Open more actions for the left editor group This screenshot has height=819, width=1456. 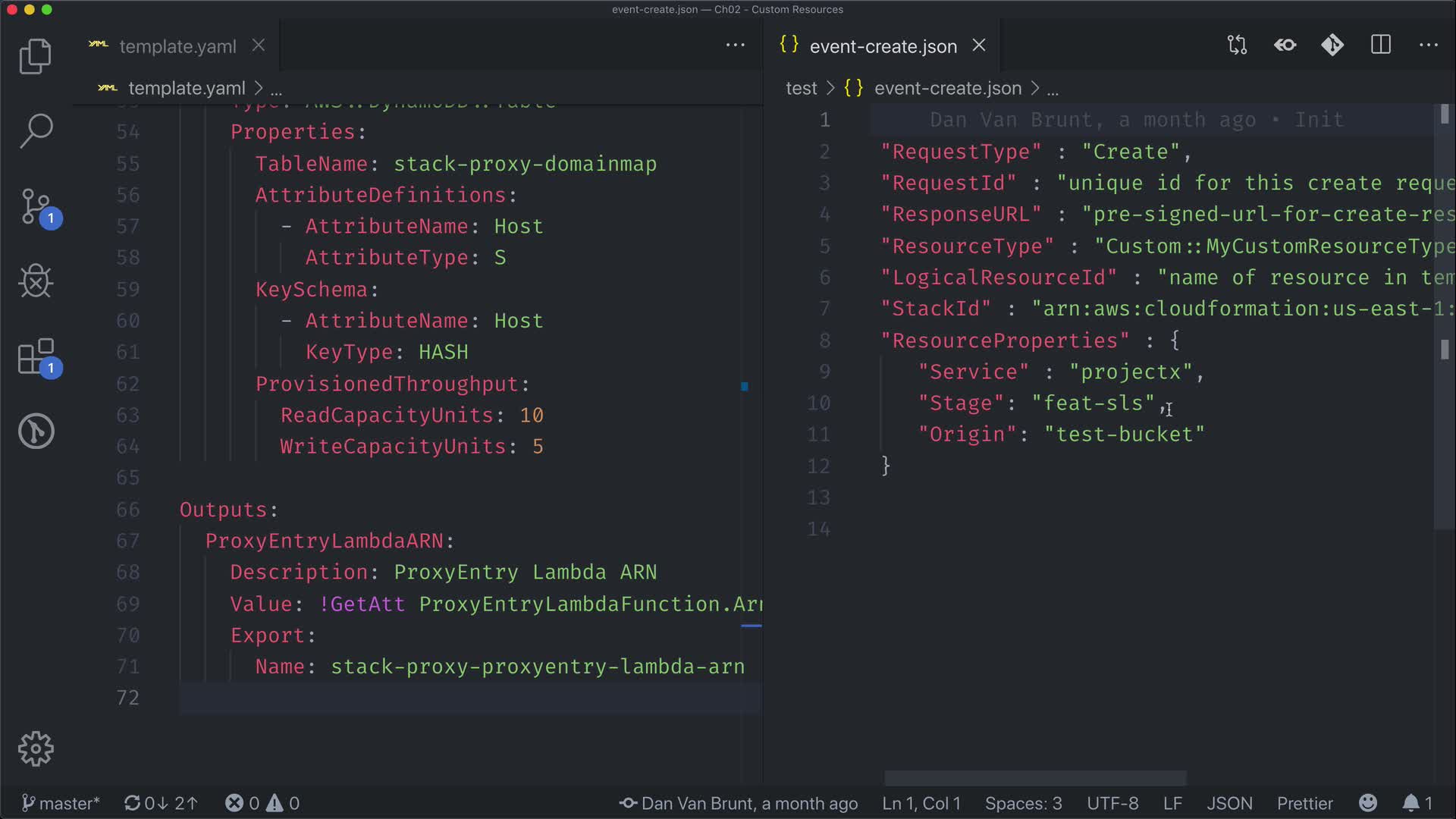[735, 45]
